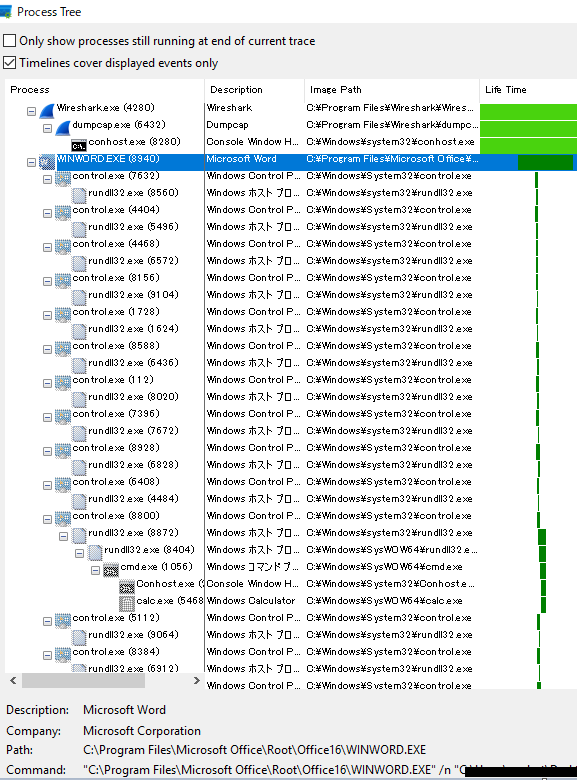577x780 pixels.
Task: Collapse the control.exe (8800) node
Action: (x=47, y=519)
